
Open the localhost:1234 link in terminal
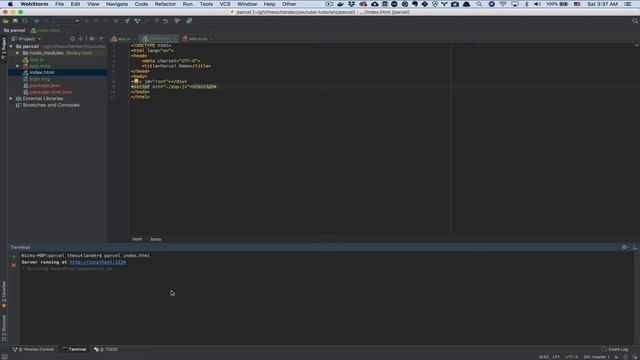98,262
